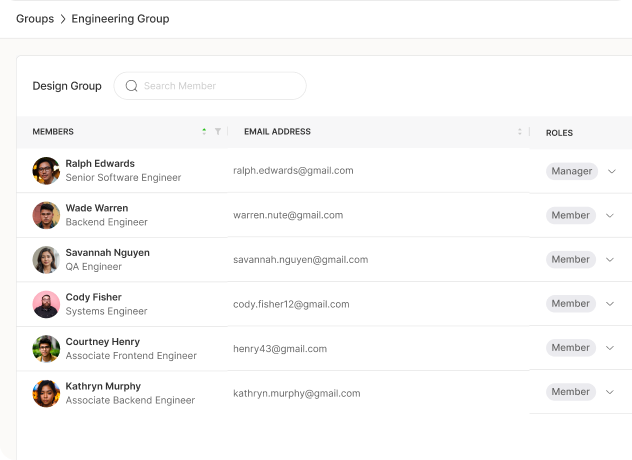Click the sort icon in Email Address column
The image size is (632, 460).
[519, 132]
